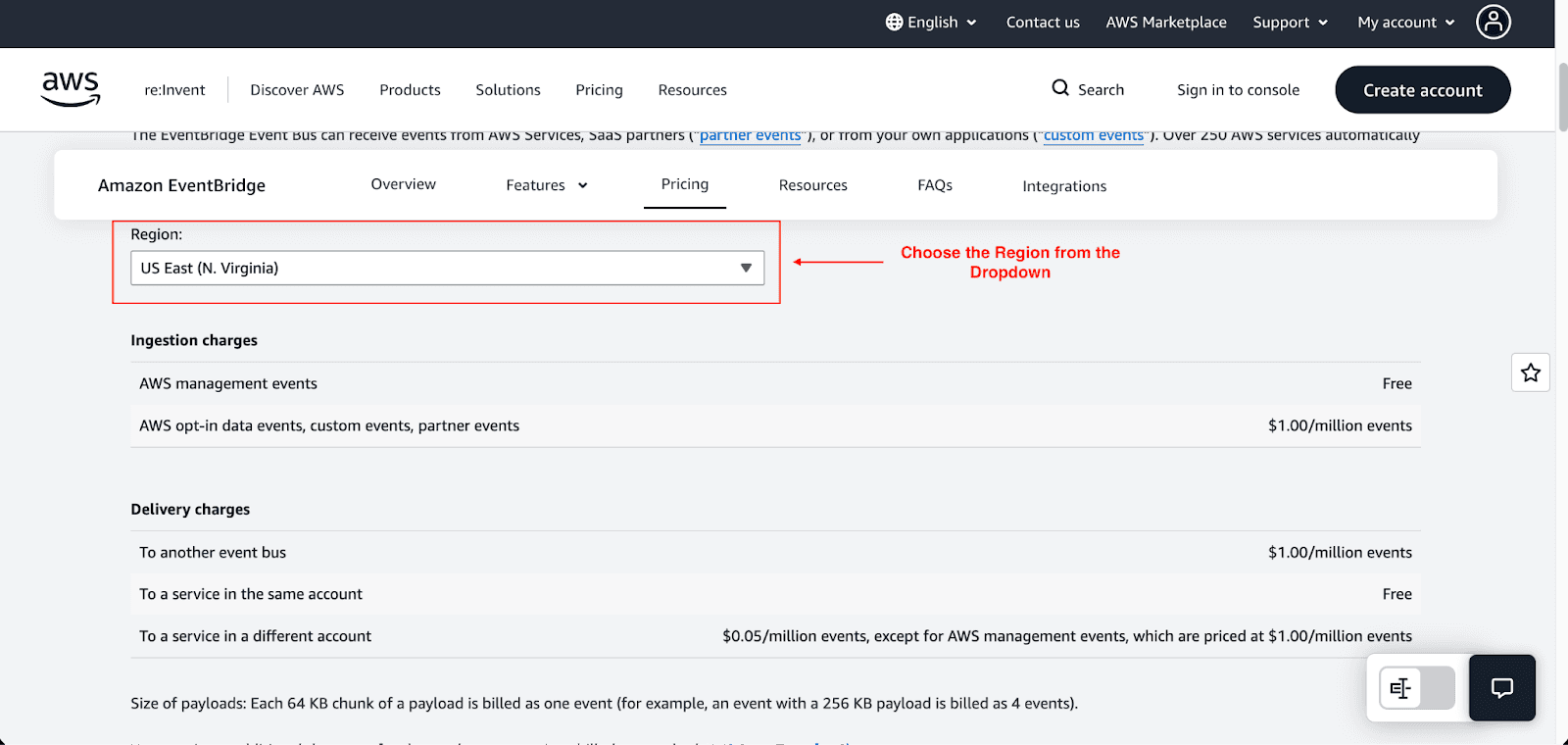Click 'AWS management events' row label
1568x745 pixels.
point(228,383)
